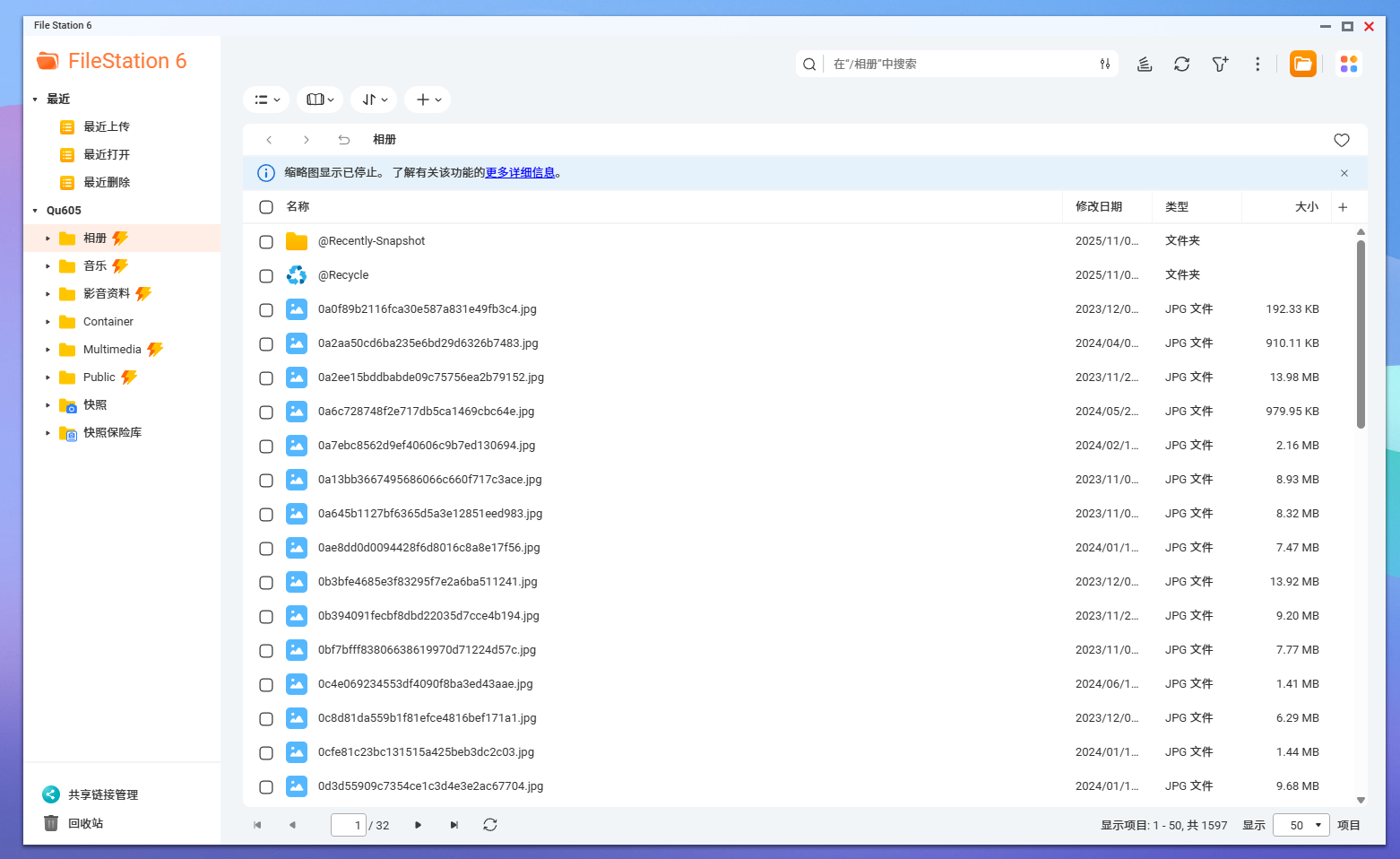Click the refresh icon in top toolbar
This screenshot has width=1400, height=859.
click(x=1181, y=64)
